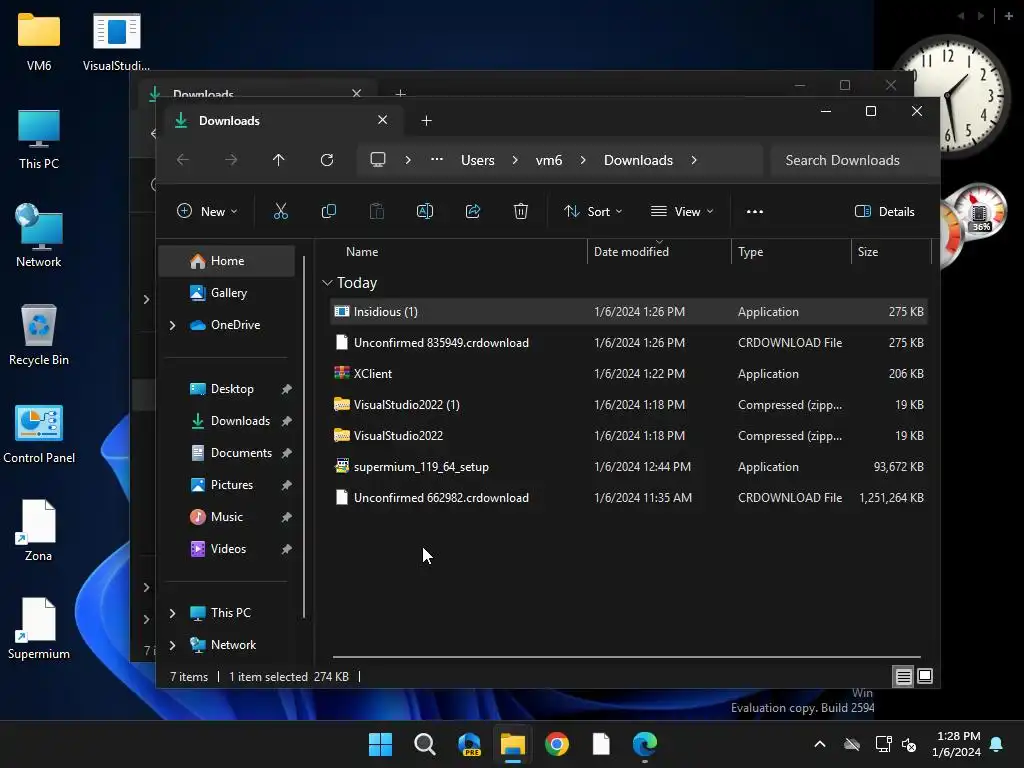Go up one folder level arrow
Viewport: 1024px width, 768px height.
278,160
